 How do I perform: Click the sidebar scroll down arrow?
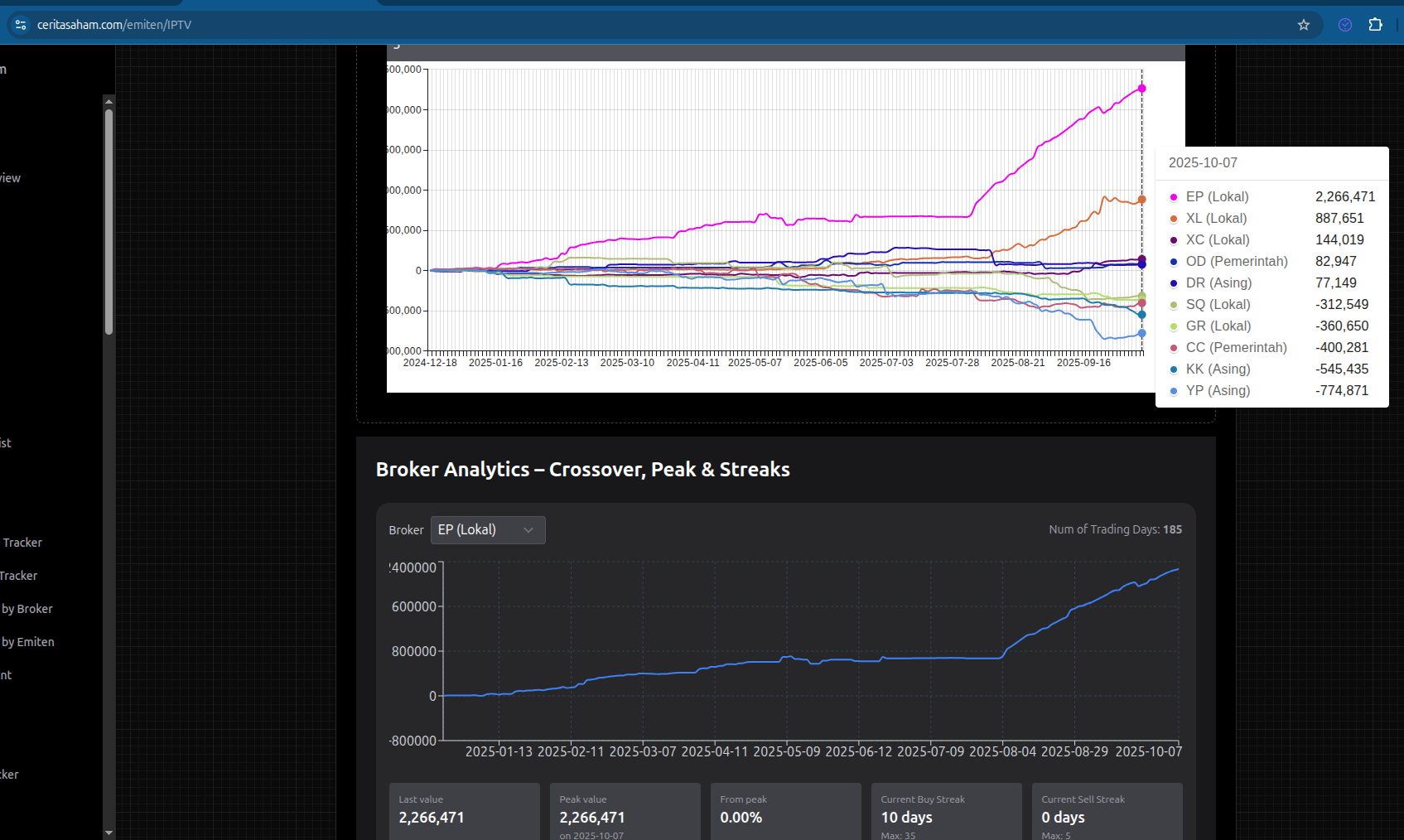pos(109,833)
